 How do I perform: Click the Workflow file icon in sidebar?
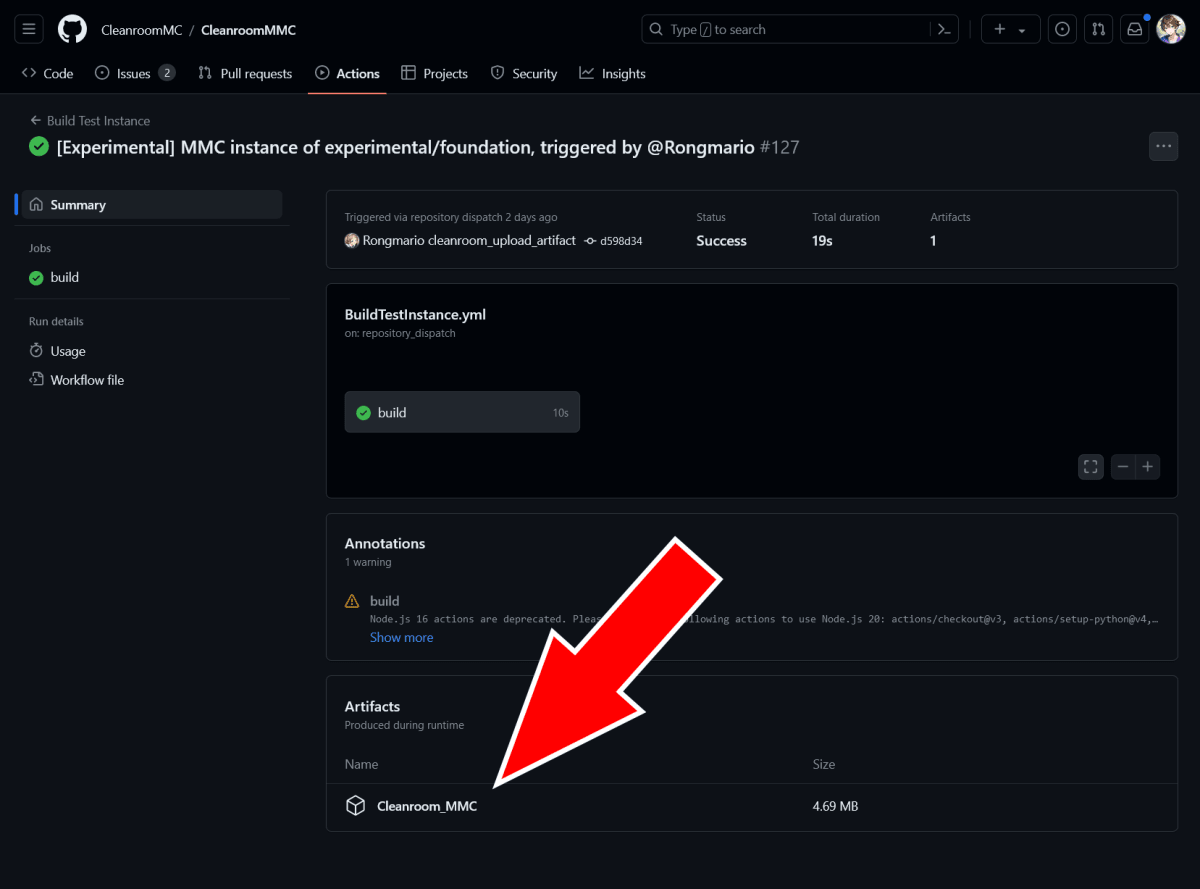[36, 380]
